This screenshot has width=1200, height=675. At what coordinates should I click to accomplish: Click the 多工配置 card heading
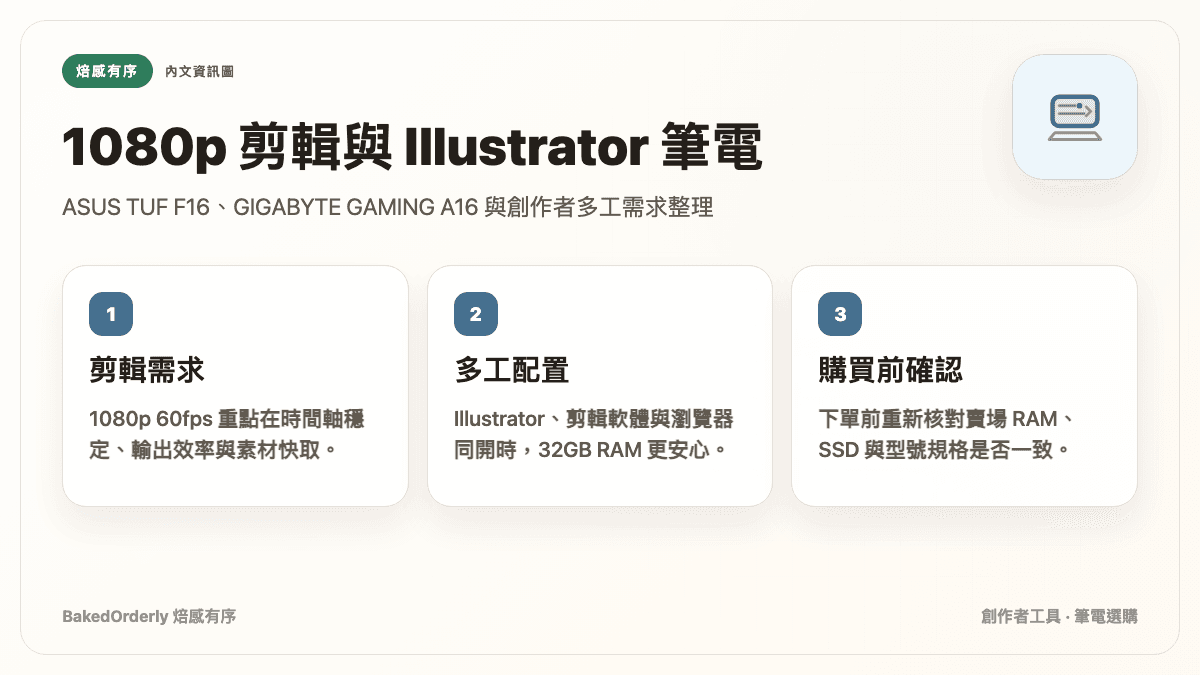tap(512, 370)
